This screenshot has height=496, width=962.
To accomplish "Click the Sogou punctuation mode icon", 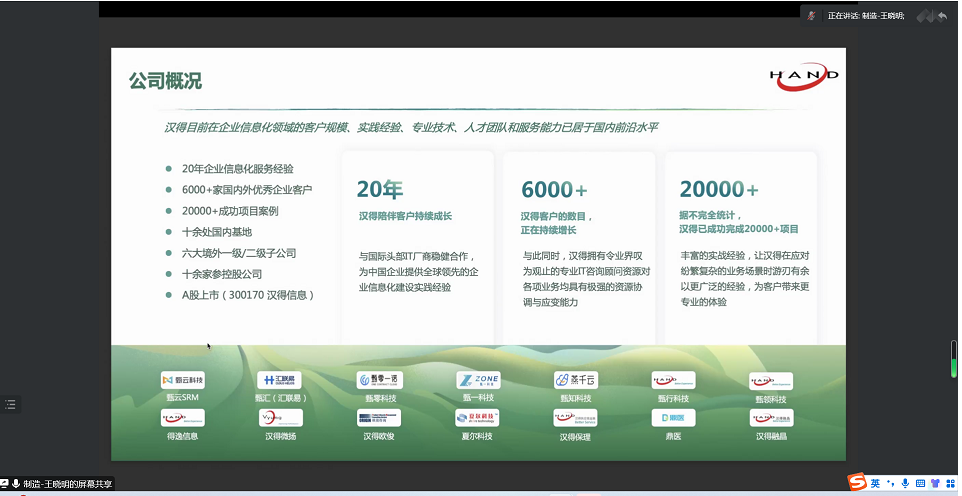I will pos(889,484).
